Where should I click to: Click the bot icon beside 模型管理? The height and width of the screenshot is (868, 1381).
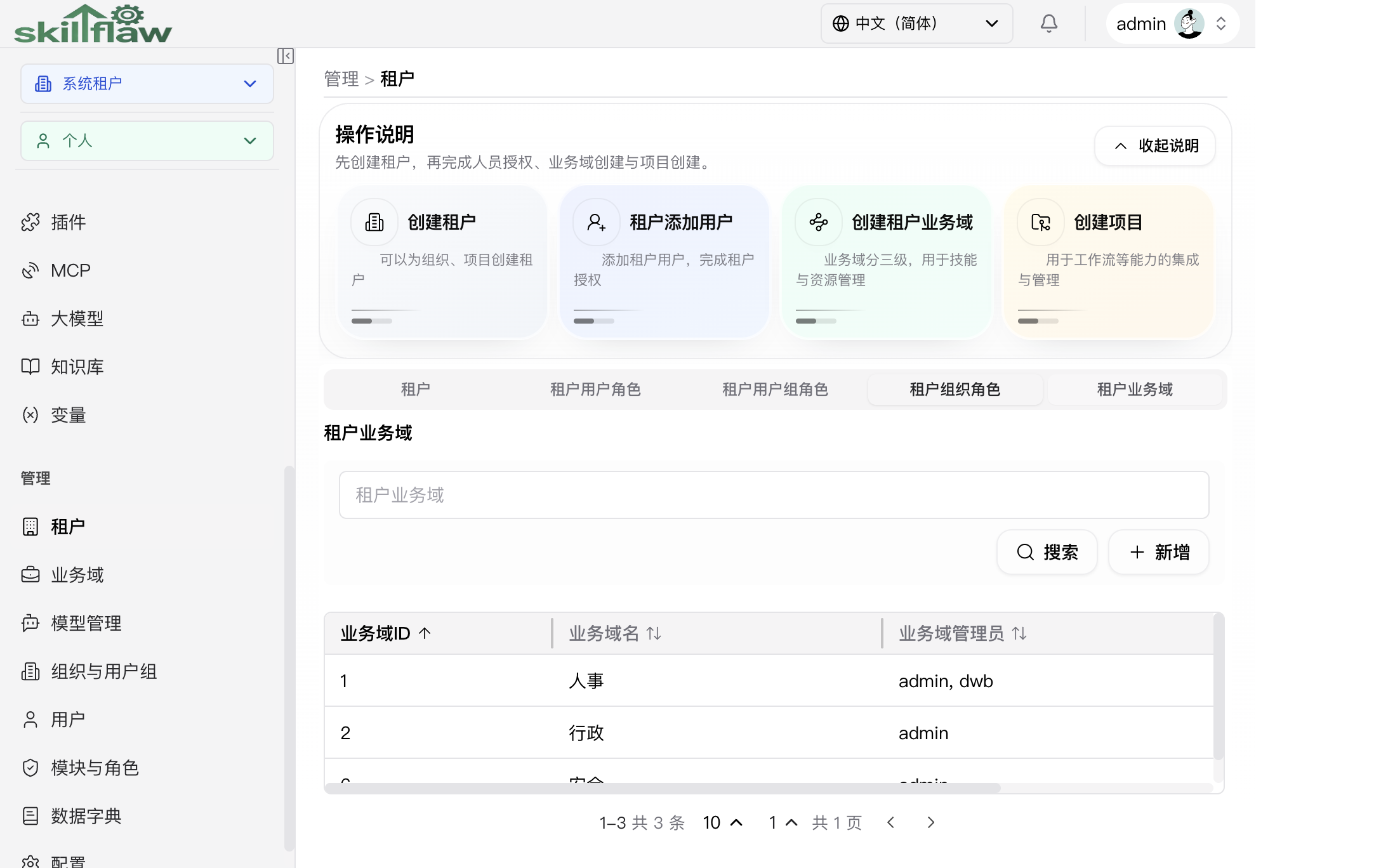click(x=30, y=623)
